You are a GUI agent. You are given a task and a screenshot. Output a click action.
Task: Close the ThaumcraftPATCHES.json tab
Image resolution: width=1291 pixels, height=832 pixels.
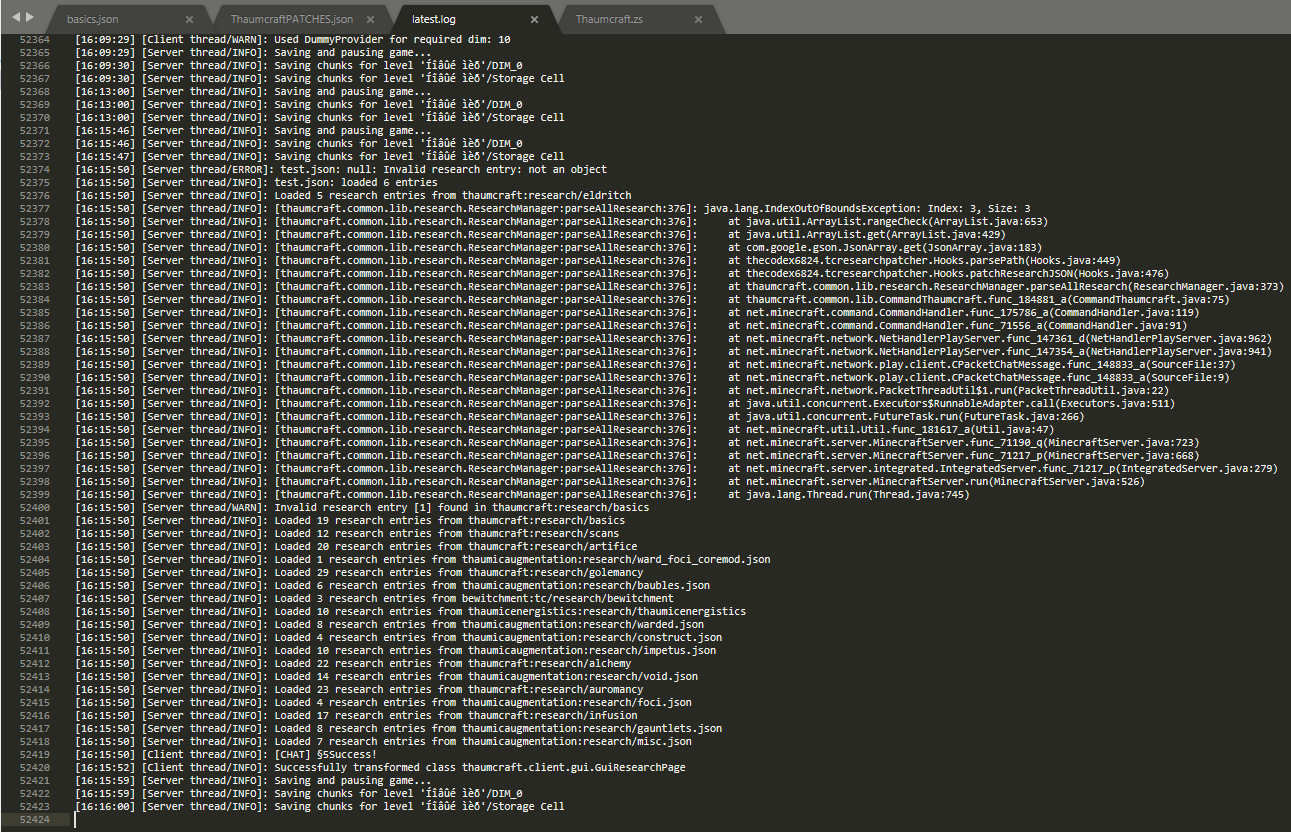[371, 19]
